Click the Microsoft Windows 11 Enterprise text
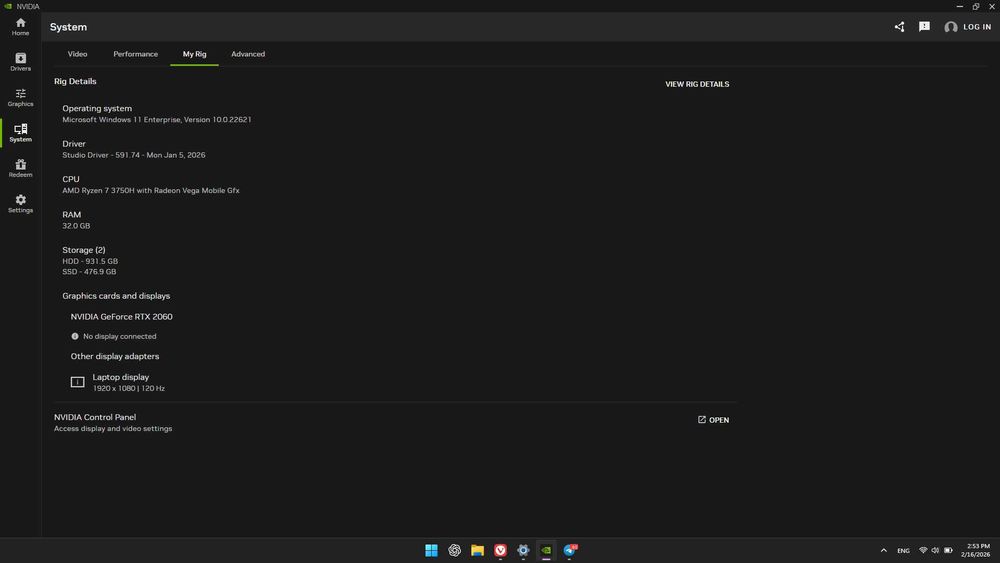 (157, 120)
